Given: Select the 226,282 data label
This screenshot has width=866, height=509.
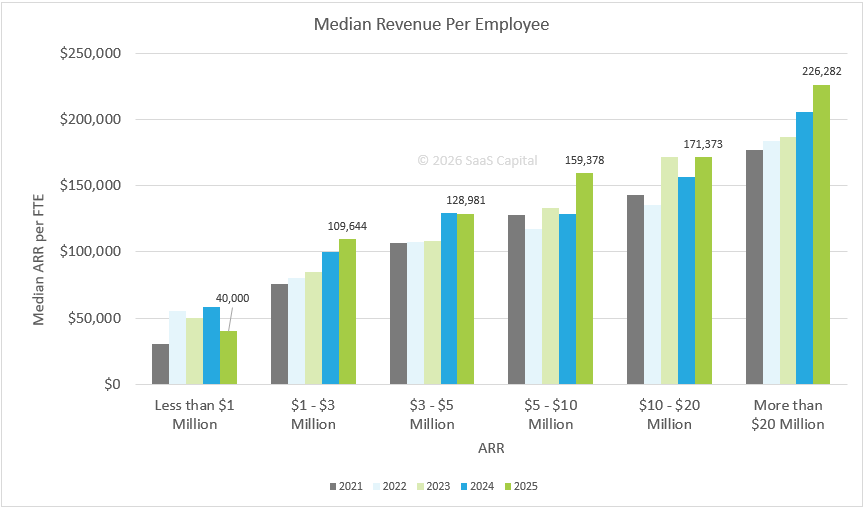Looking at the screenshot, I should tap(822, 71).
